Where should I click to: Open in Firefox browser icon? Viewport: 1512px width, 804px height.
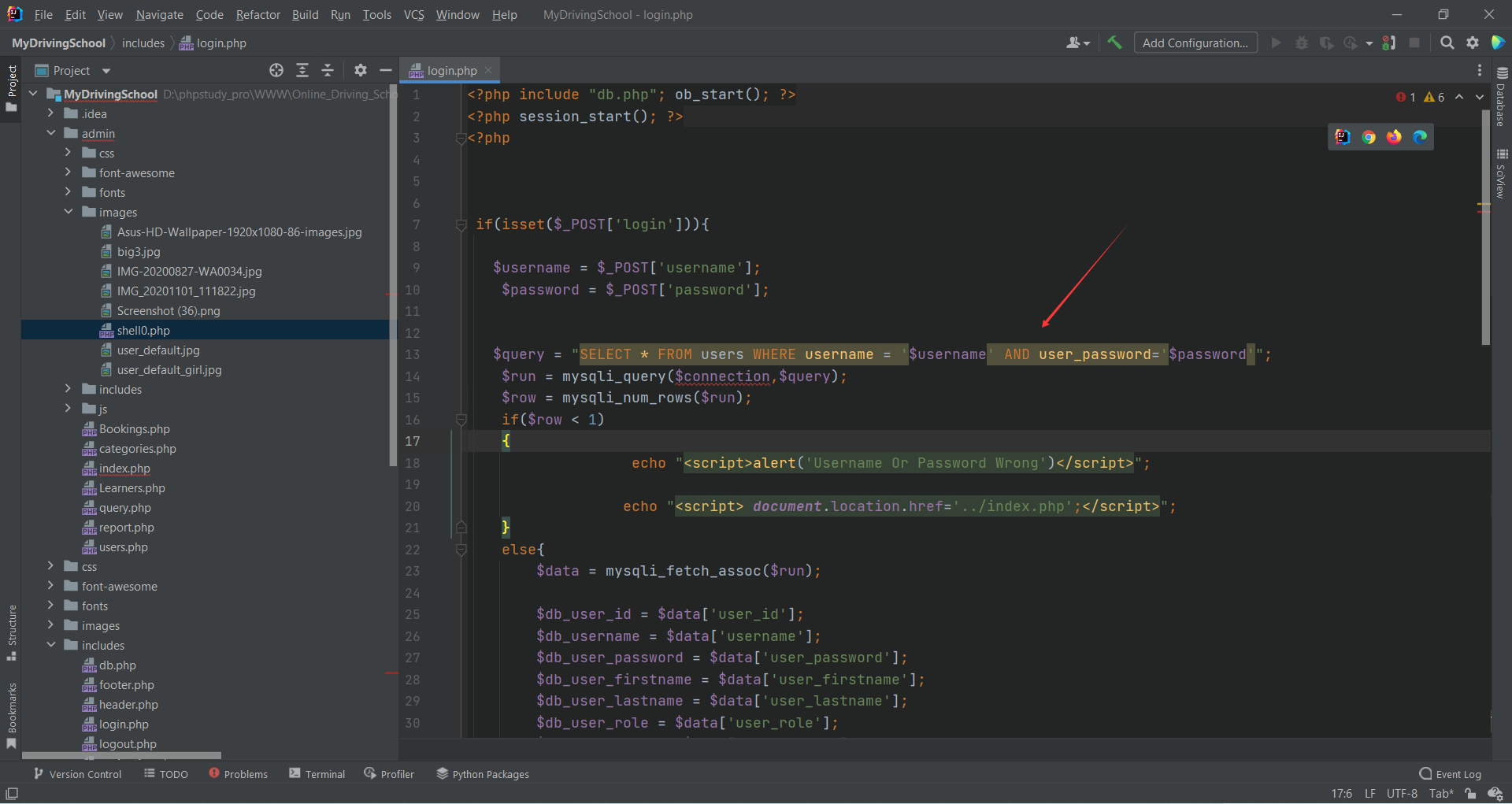pyautogui.click(x=1394, y=137)
